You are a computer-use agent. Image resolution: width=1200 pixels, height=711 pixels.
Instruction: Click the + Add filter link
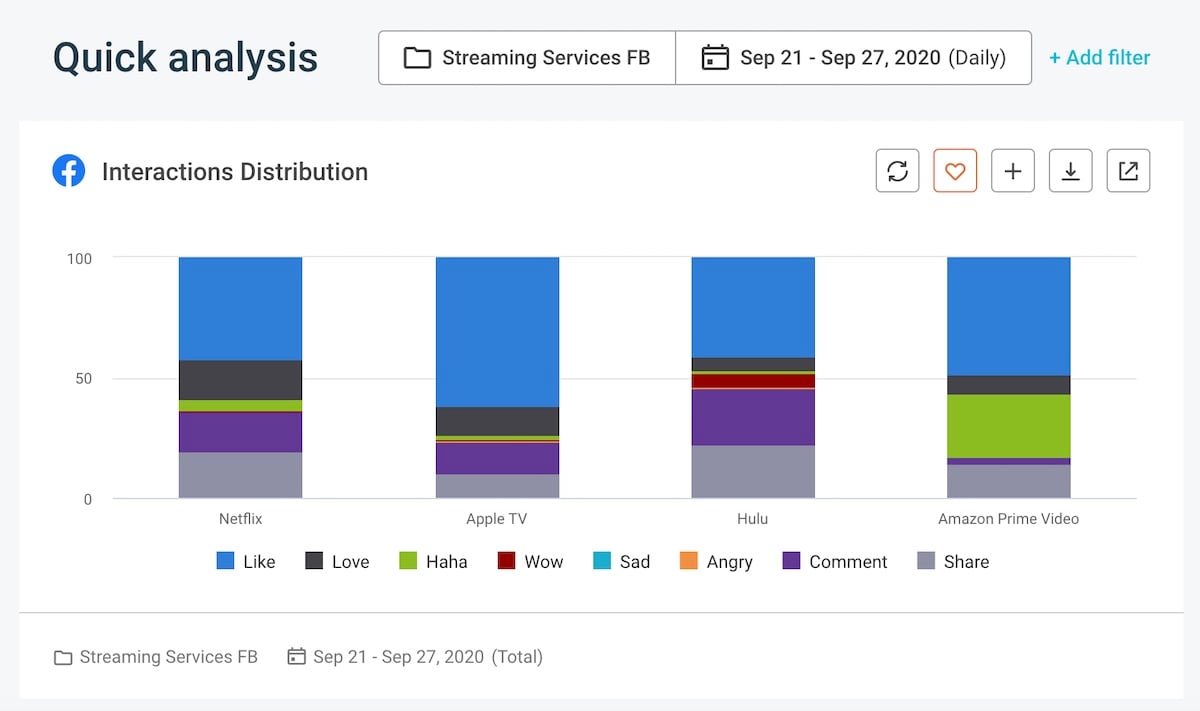pos(1099,58)
